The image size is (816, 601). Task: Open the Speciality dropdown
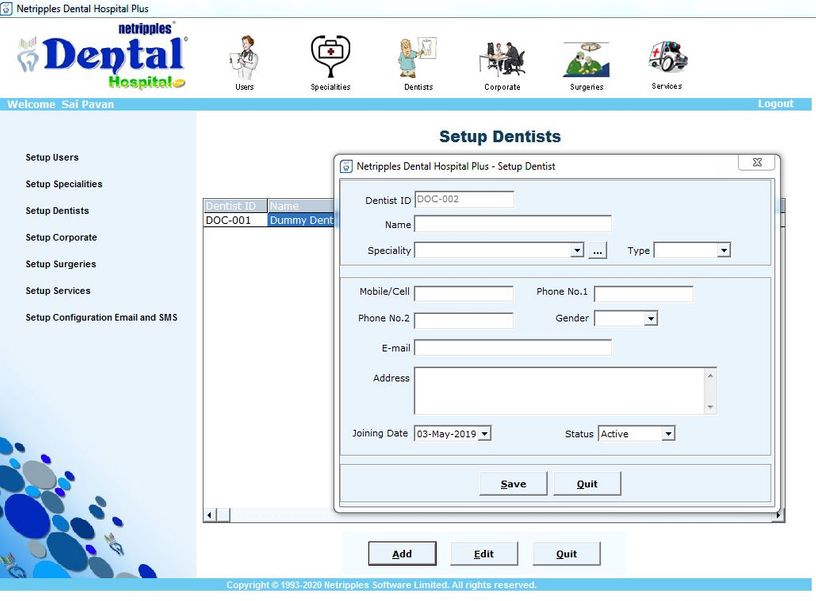577,251
